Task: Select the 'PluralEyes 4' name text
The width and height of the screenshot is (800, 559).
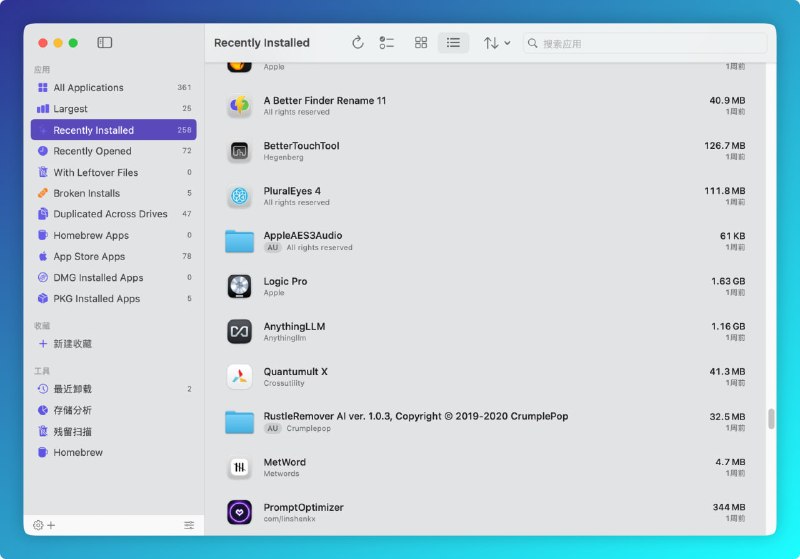Action: [292, 191]
